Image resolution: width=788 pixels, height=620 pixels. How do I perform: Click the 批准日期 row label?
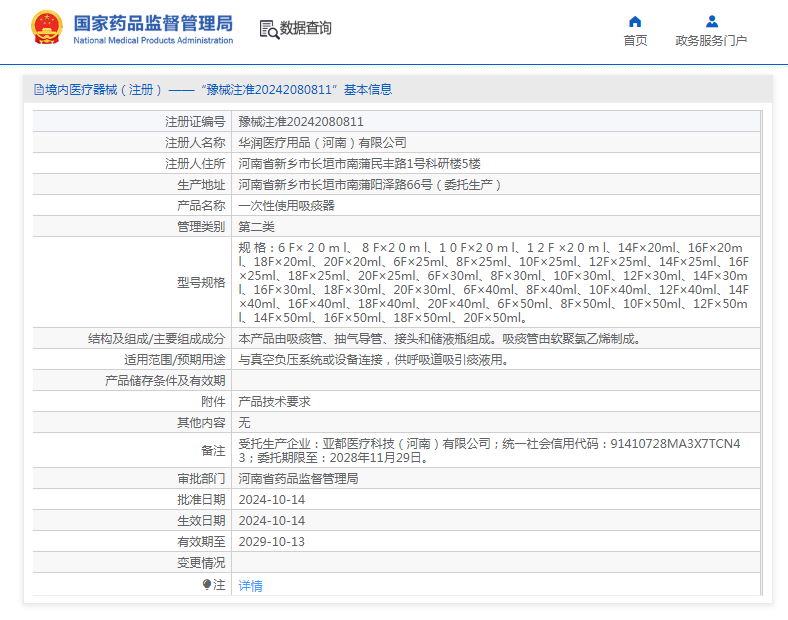click(x=201, y=500)
